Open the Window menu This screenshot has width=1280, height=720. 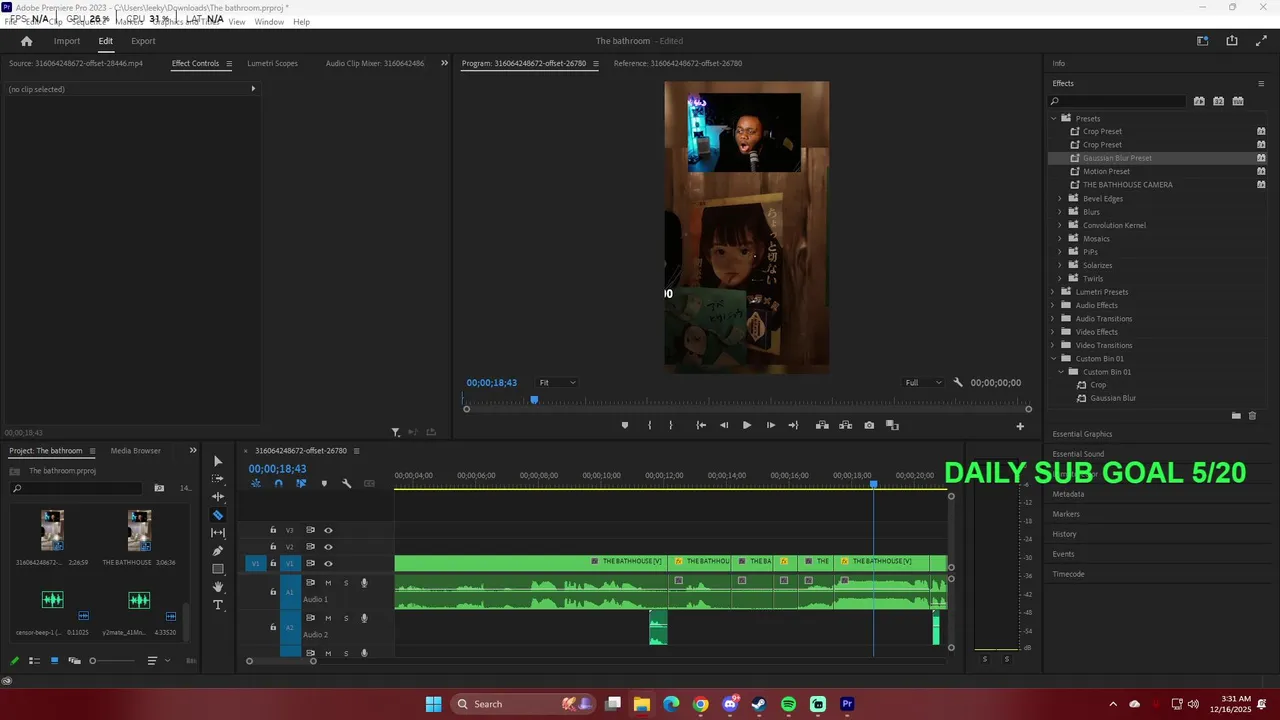coord(269,22)
